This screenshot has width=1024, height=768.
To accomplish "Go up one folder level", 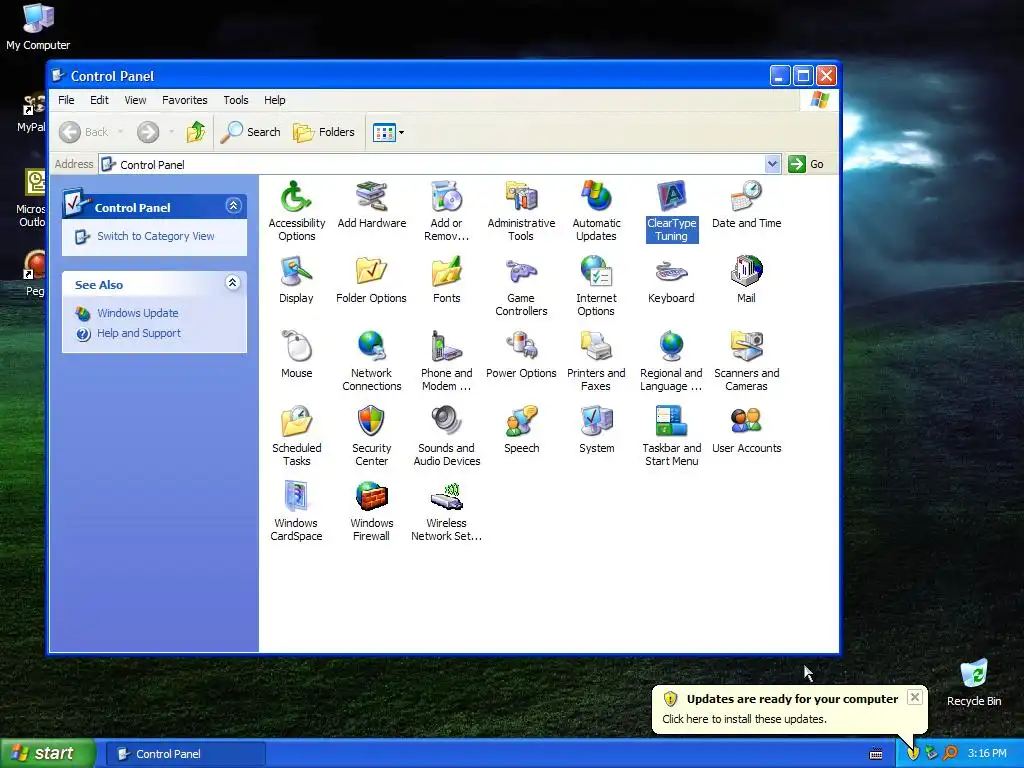I will coord(196,133).
